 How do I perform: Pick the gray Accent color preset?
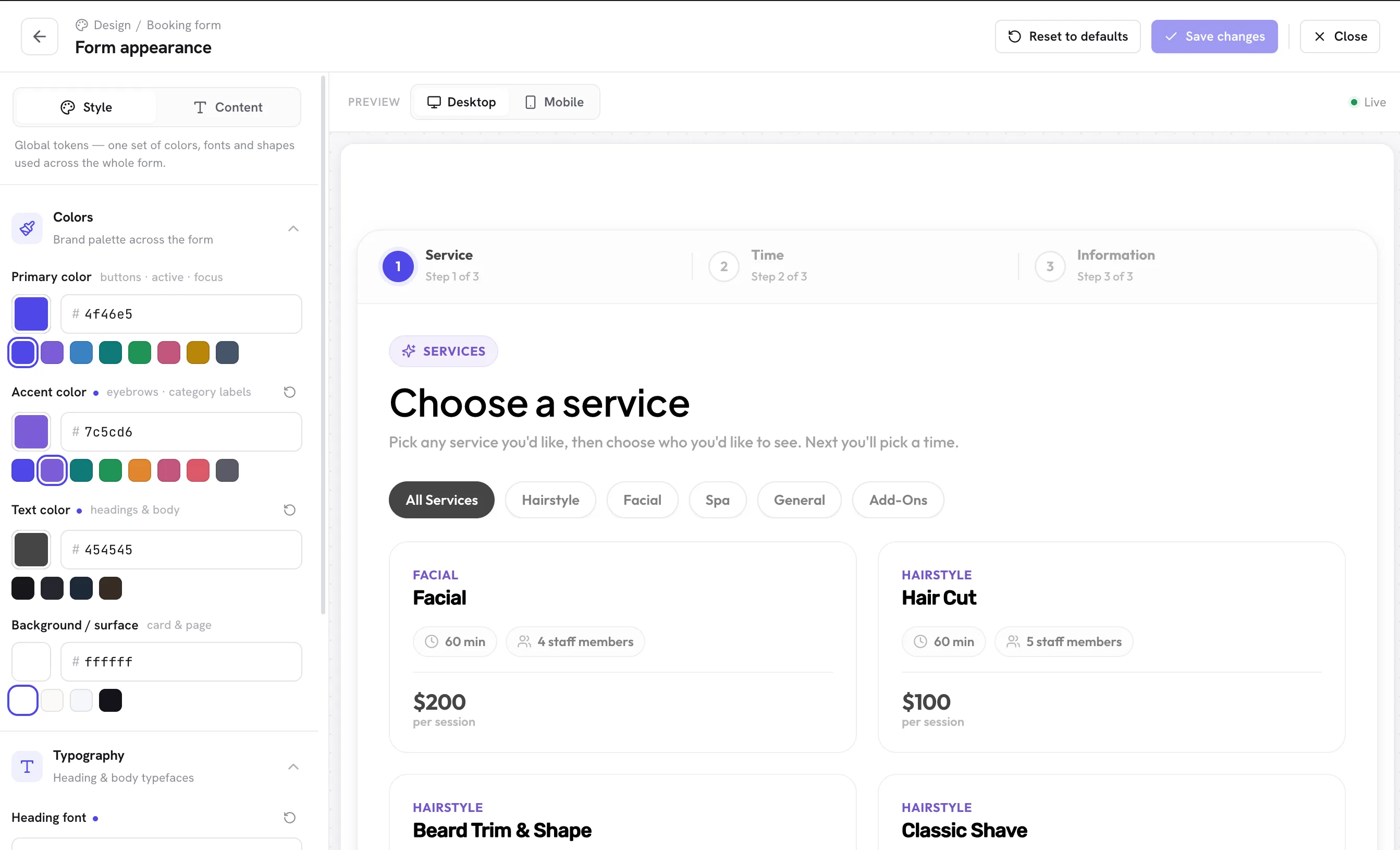(x=227, y=470)
